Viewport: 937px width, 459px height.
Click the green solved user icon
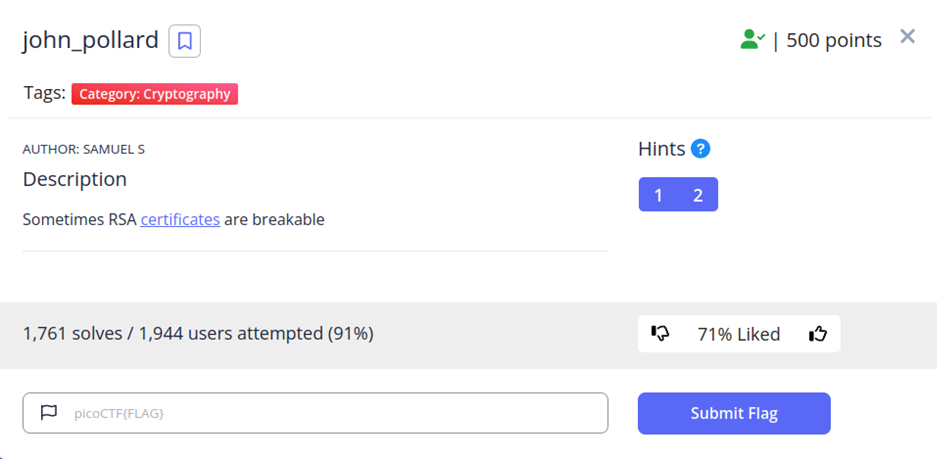(752, 40)
